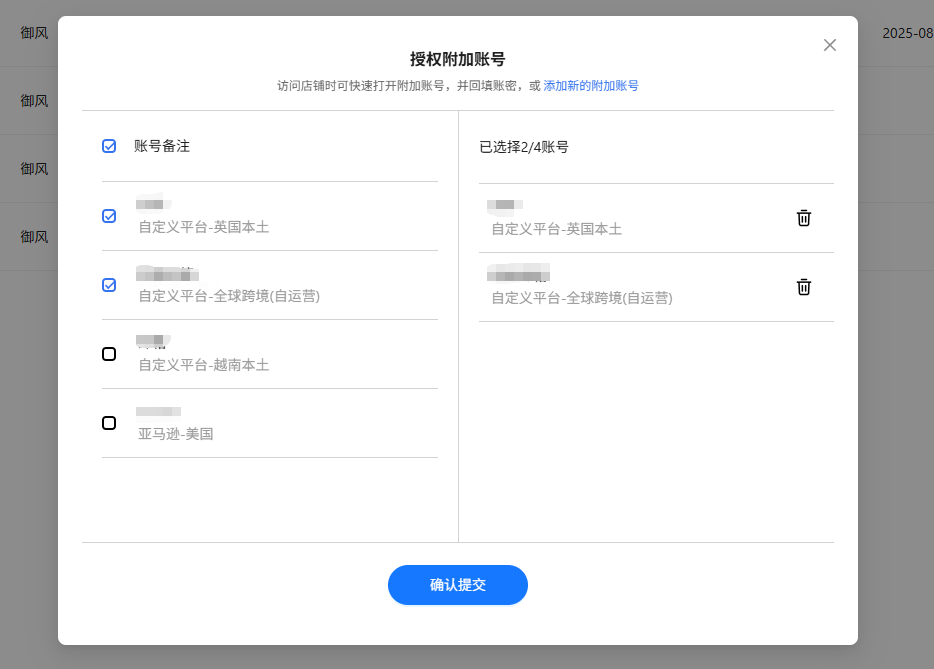Remove 全球跨境(自运营) account via trash icon
Screen dimensions: 934x669
[803, 287]
